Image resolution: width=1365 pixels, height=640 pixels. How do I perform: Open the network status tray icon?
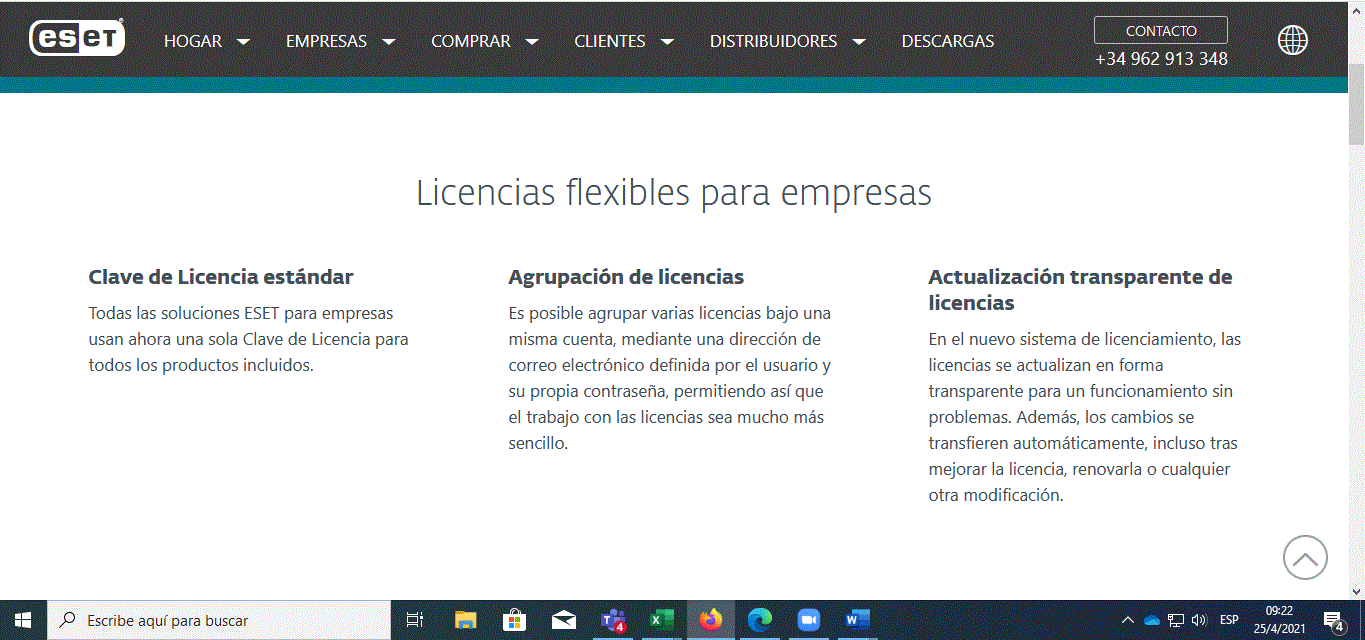[1176, 621]
